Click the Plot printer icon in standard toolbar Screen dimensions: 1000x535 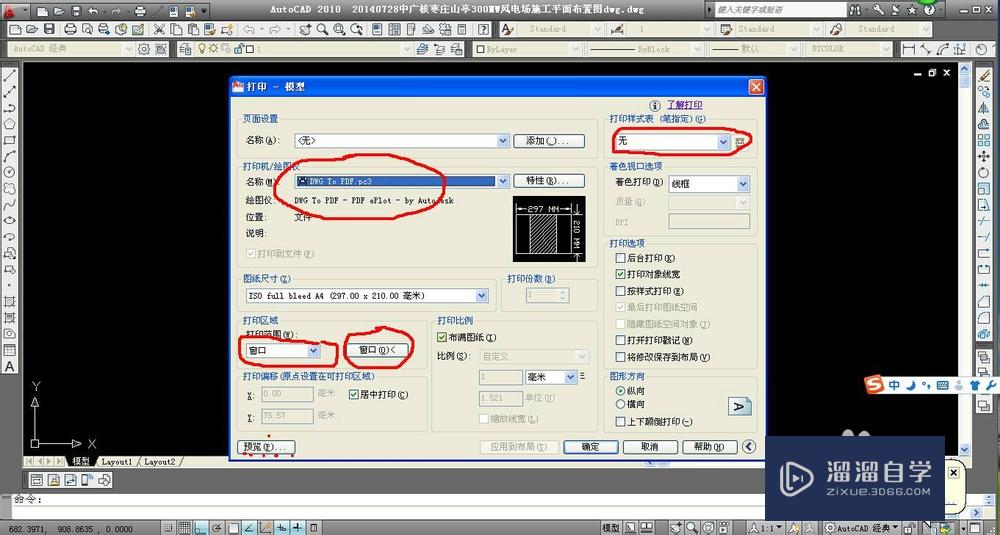[71, 29]
